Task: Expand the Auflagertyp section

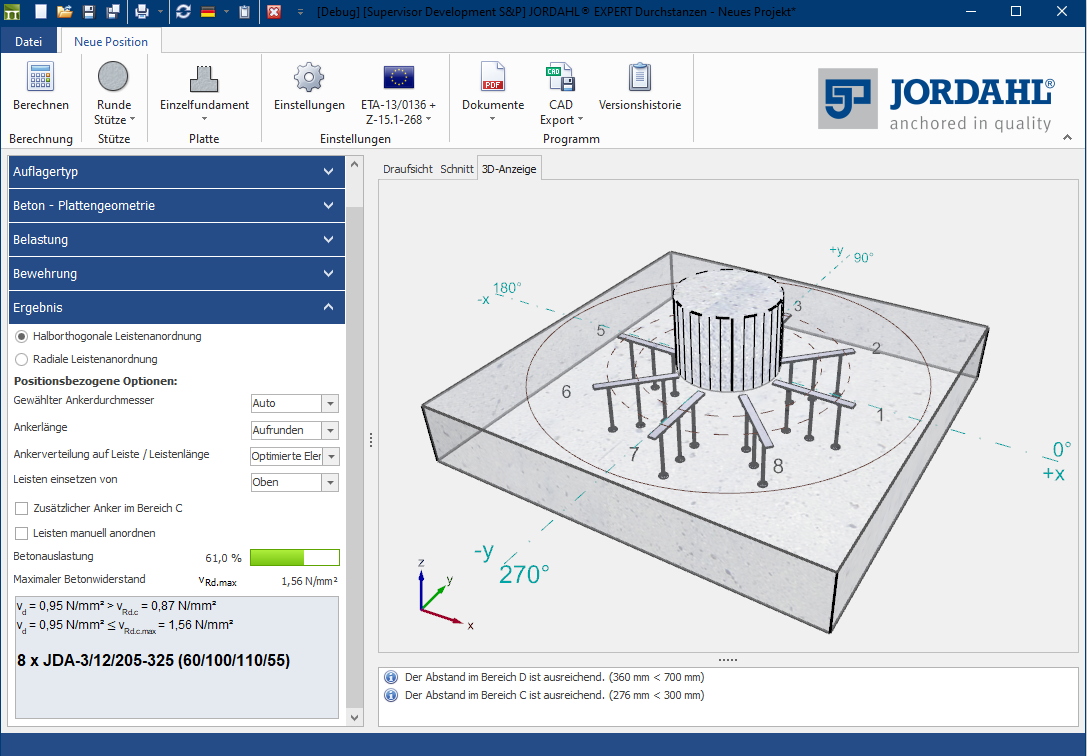Action: [177, 172]
